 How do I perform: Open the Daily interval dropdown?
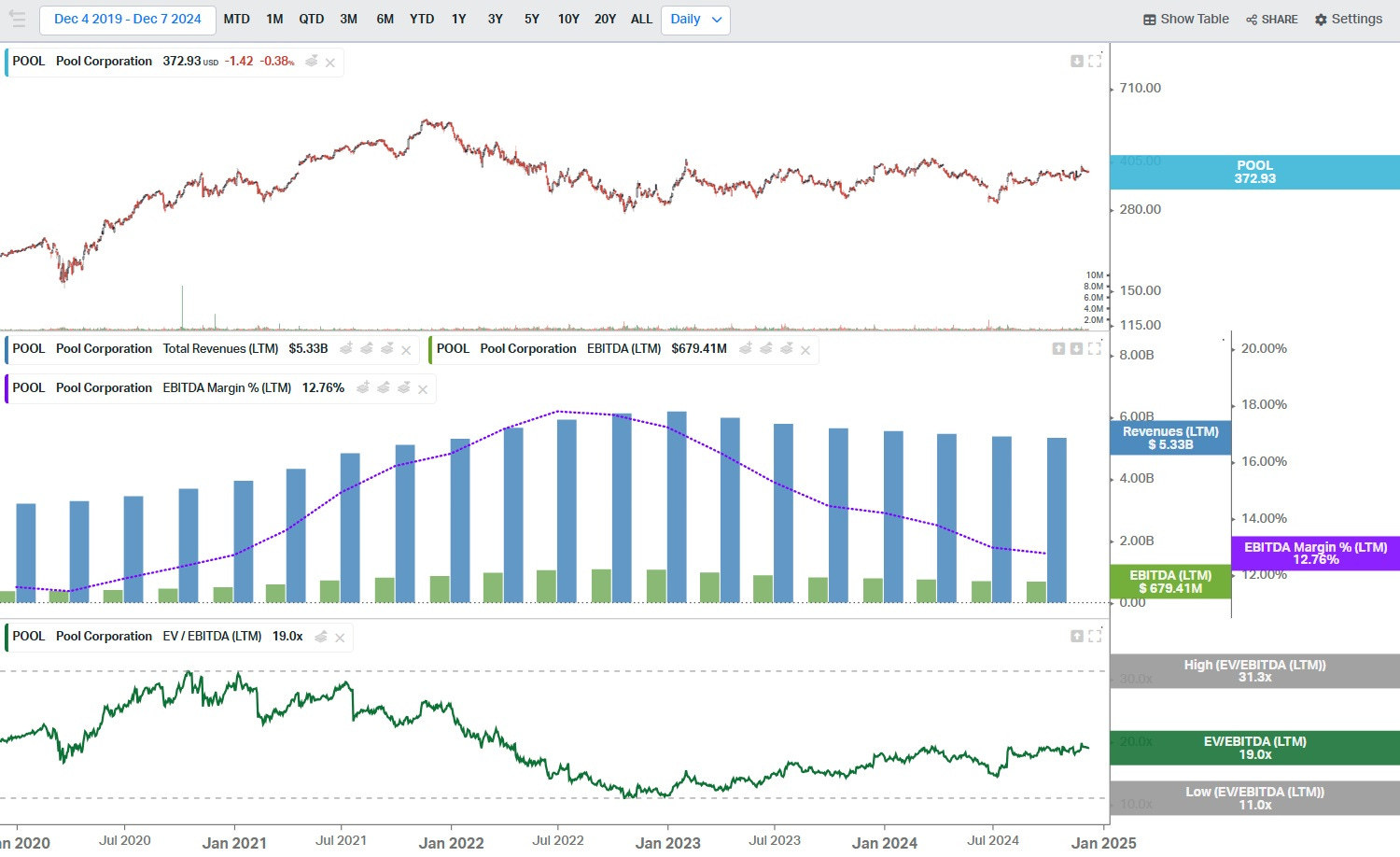(695, 20)
